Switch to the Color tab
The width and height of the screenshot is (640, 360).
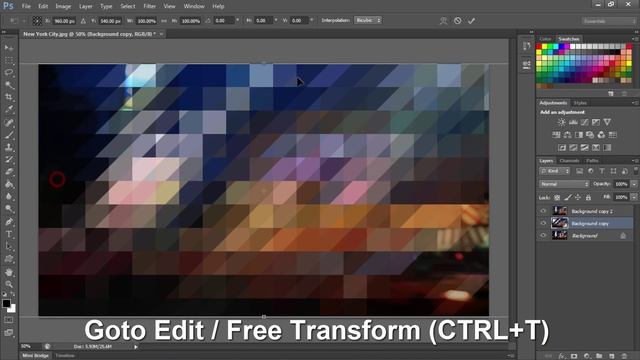pyautogui.click(x=545, y=39)
